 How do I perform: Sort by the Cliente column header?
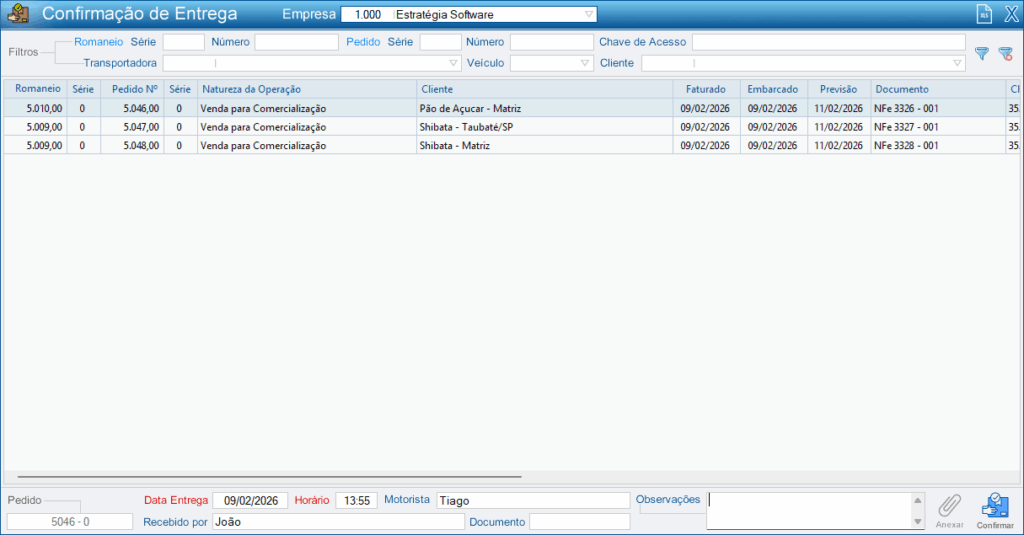pyautogui.click(x=544, y=89)
